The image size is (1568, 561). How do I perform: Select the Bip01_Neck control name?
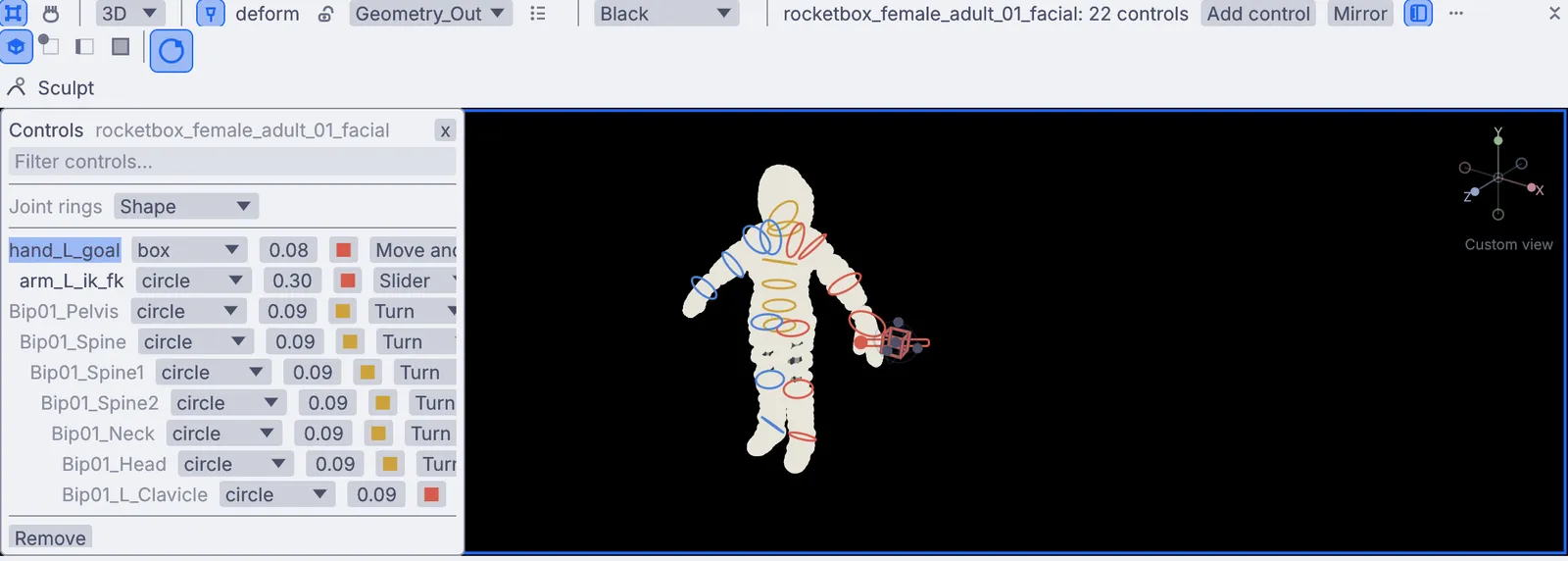[x=103, y=433]
